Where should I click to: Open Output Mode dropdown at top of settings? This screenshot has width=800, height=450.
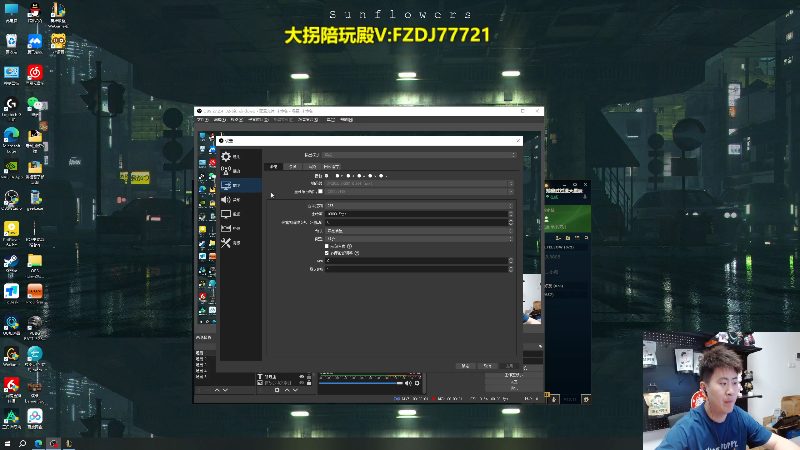pyautogui.click(x=419, y=155)
